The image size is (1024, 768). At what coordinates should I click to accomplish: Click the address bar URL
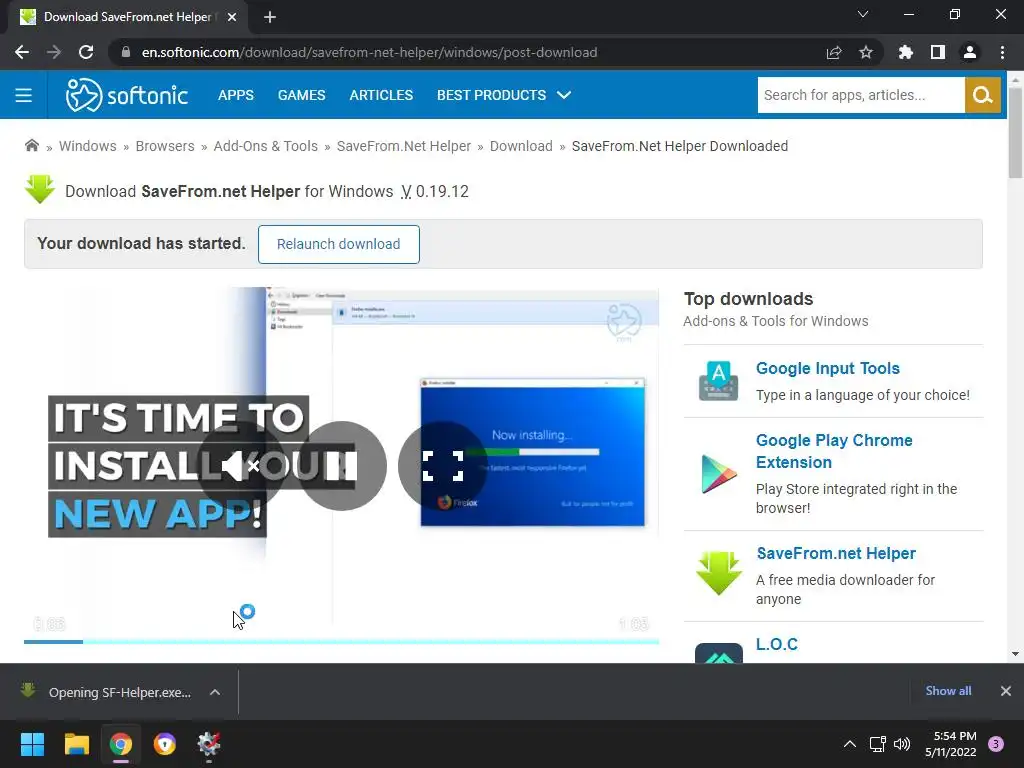(369, 52)
